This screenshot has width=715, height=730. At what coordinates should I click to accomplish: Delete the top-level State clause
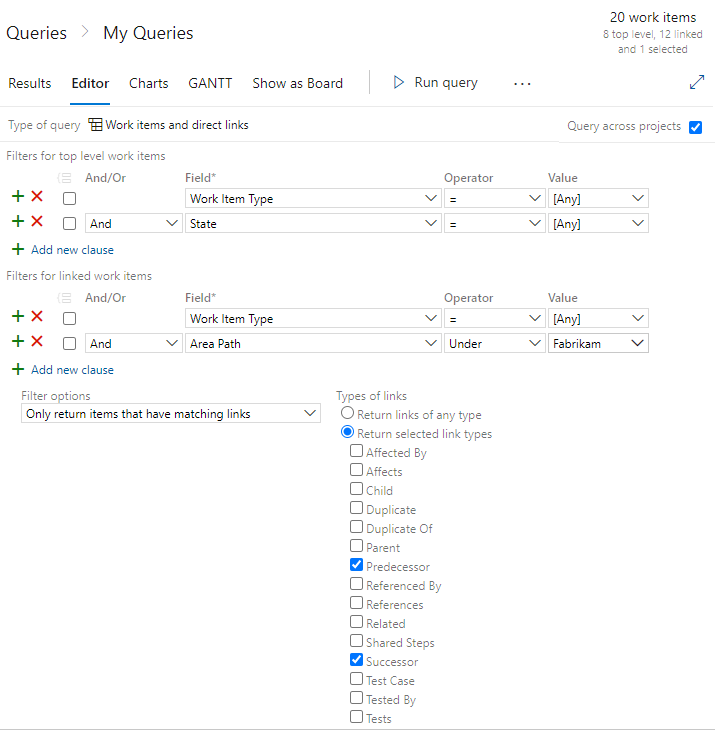coord(37,221)
